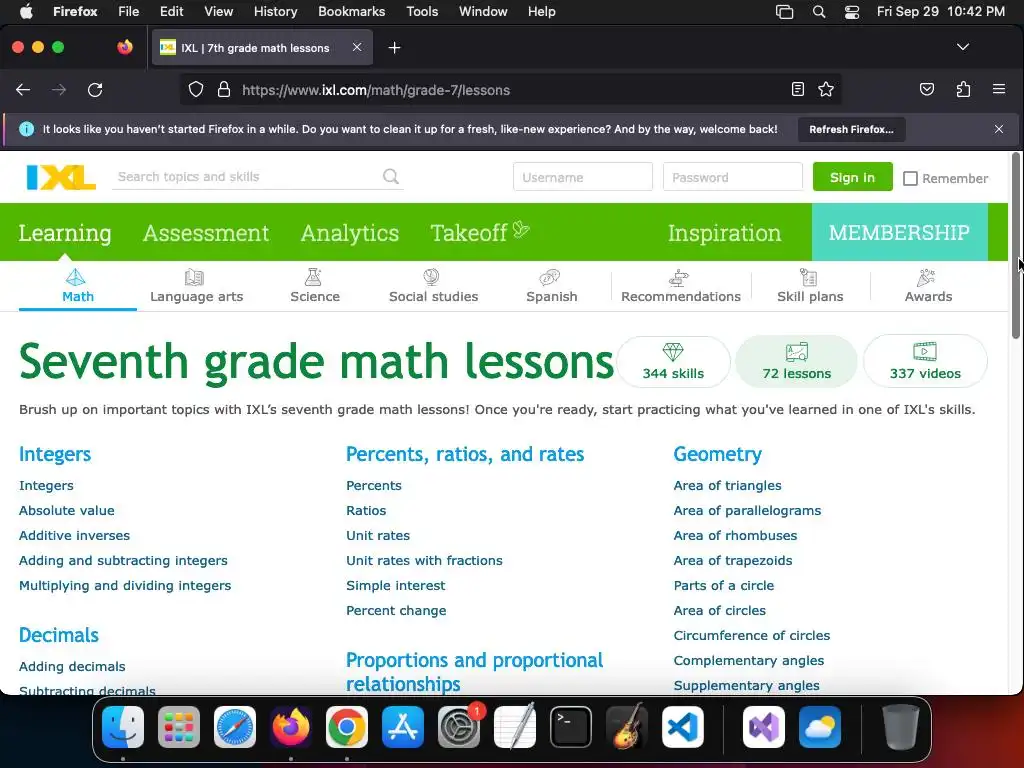This screenshot has height=768, width=1024.
Task: Open Firefox extensions panel
Action: pos(963,89)
